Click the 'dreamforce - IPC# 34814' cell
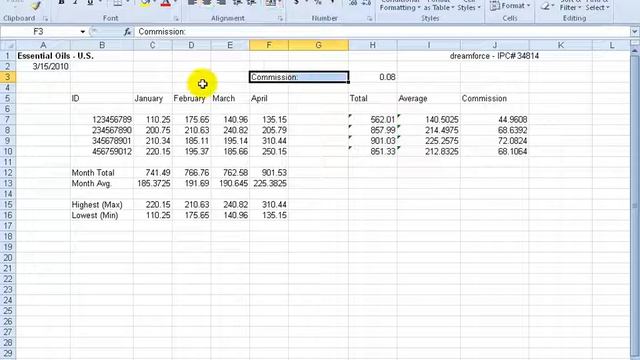The image size is (640, 360). coord(494,56)
